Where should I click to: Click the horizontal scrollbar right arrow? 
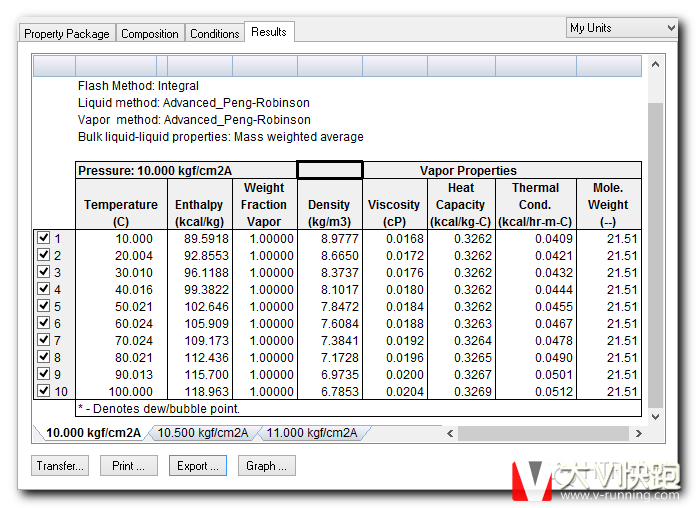click(638, 433)
